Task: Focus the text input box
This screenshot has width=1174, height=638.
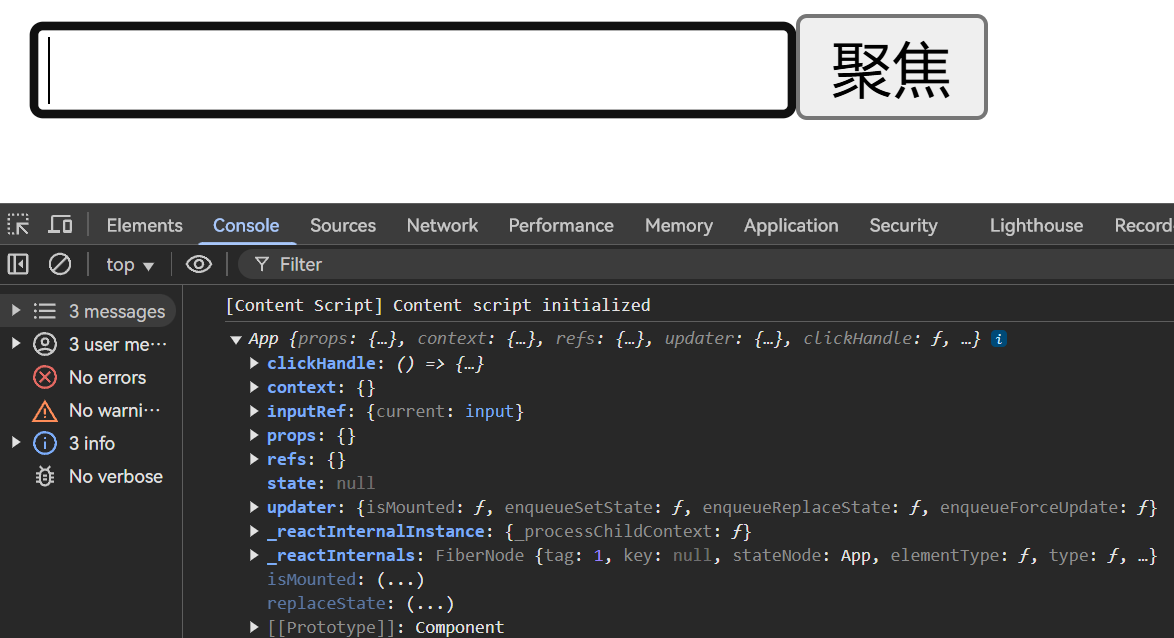Action: 413,70
